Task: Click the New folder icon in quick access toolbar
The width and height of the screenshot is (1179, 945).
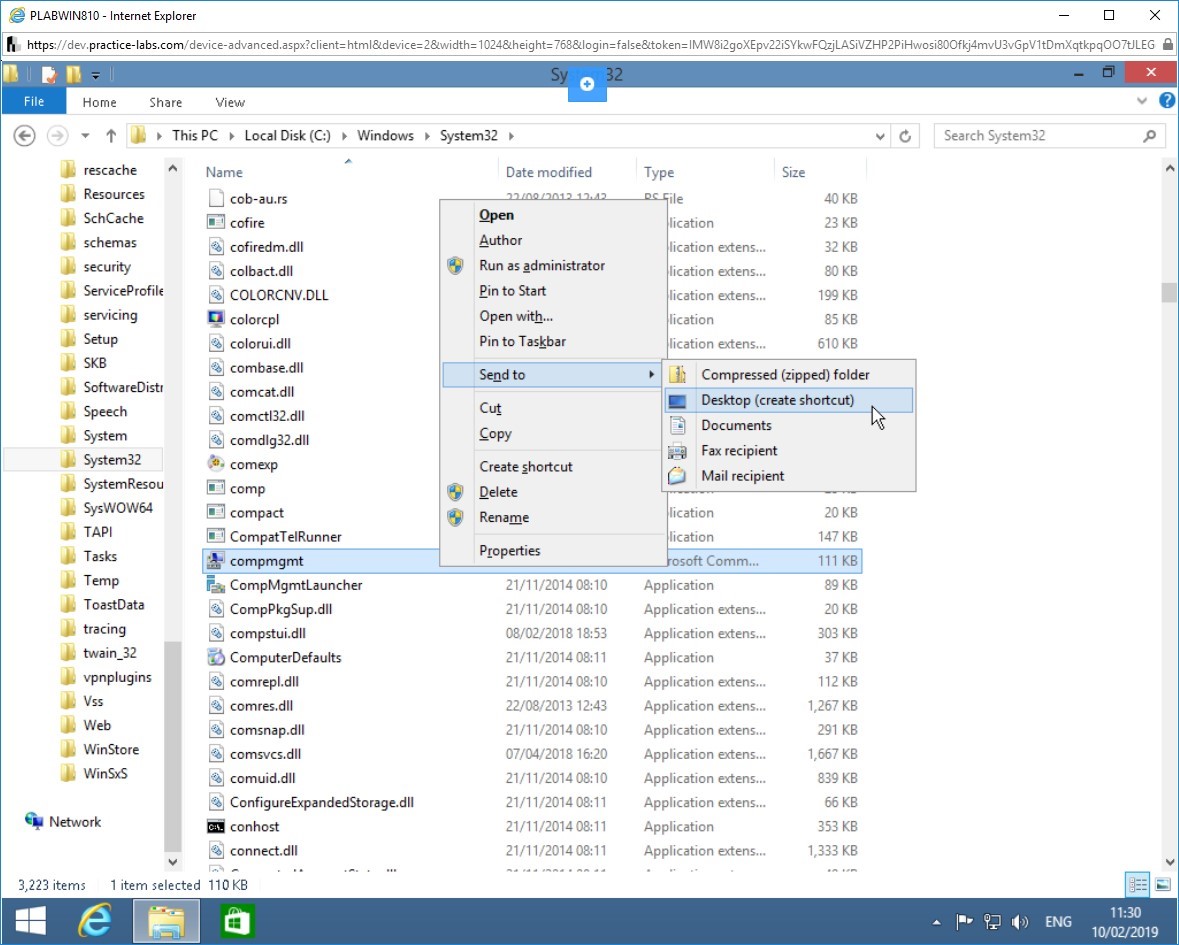Action: click(x=74, y=74)
